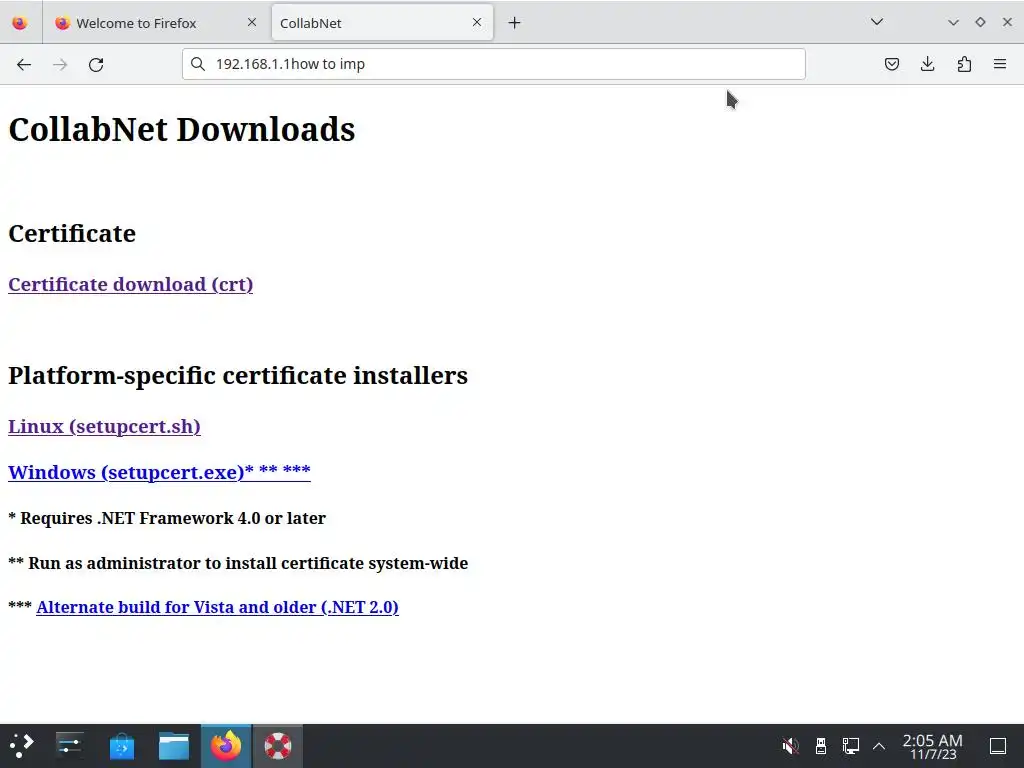Focus the address bar text field
1024x768 pixels.
pyautogui.click(x=493, y=64)
